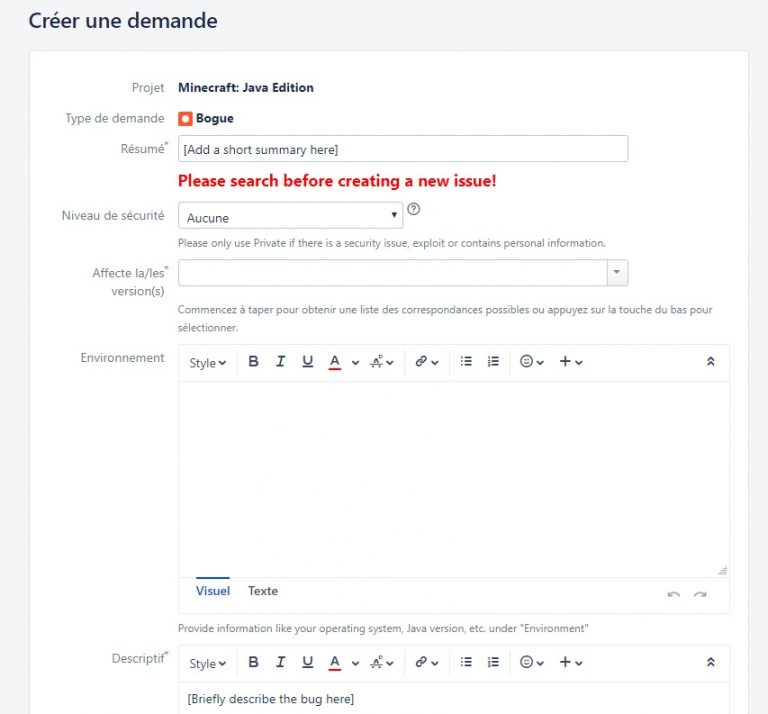Click inside the Environnement text area

pyautogui.click(x=453, y=475)
